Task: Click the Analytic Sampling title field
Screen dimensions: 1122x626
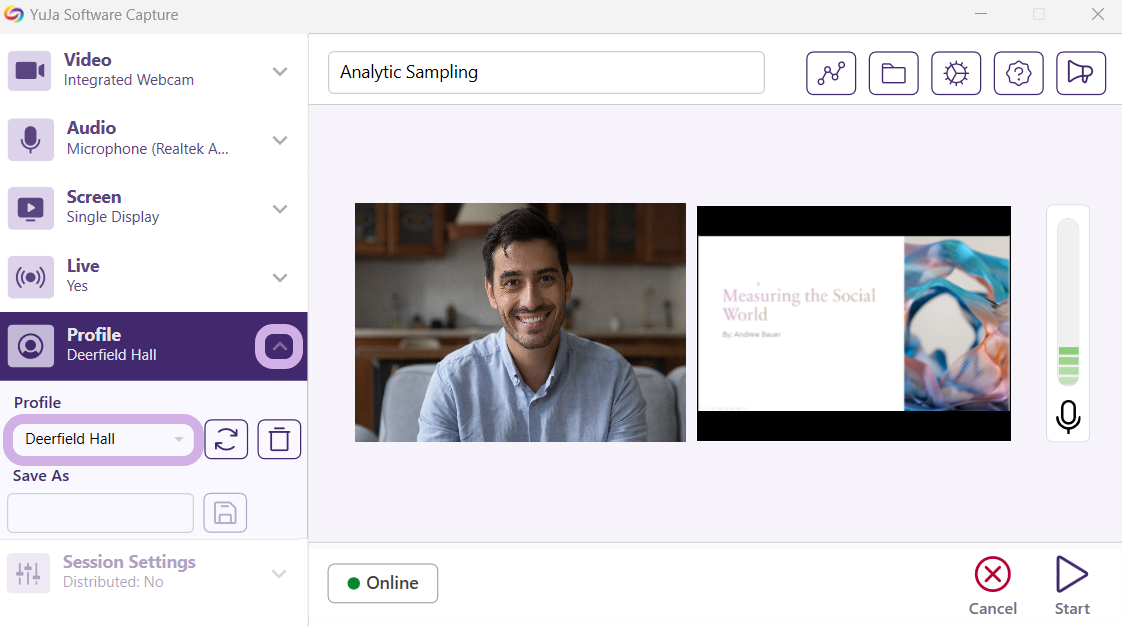Action: coord(546,72)
